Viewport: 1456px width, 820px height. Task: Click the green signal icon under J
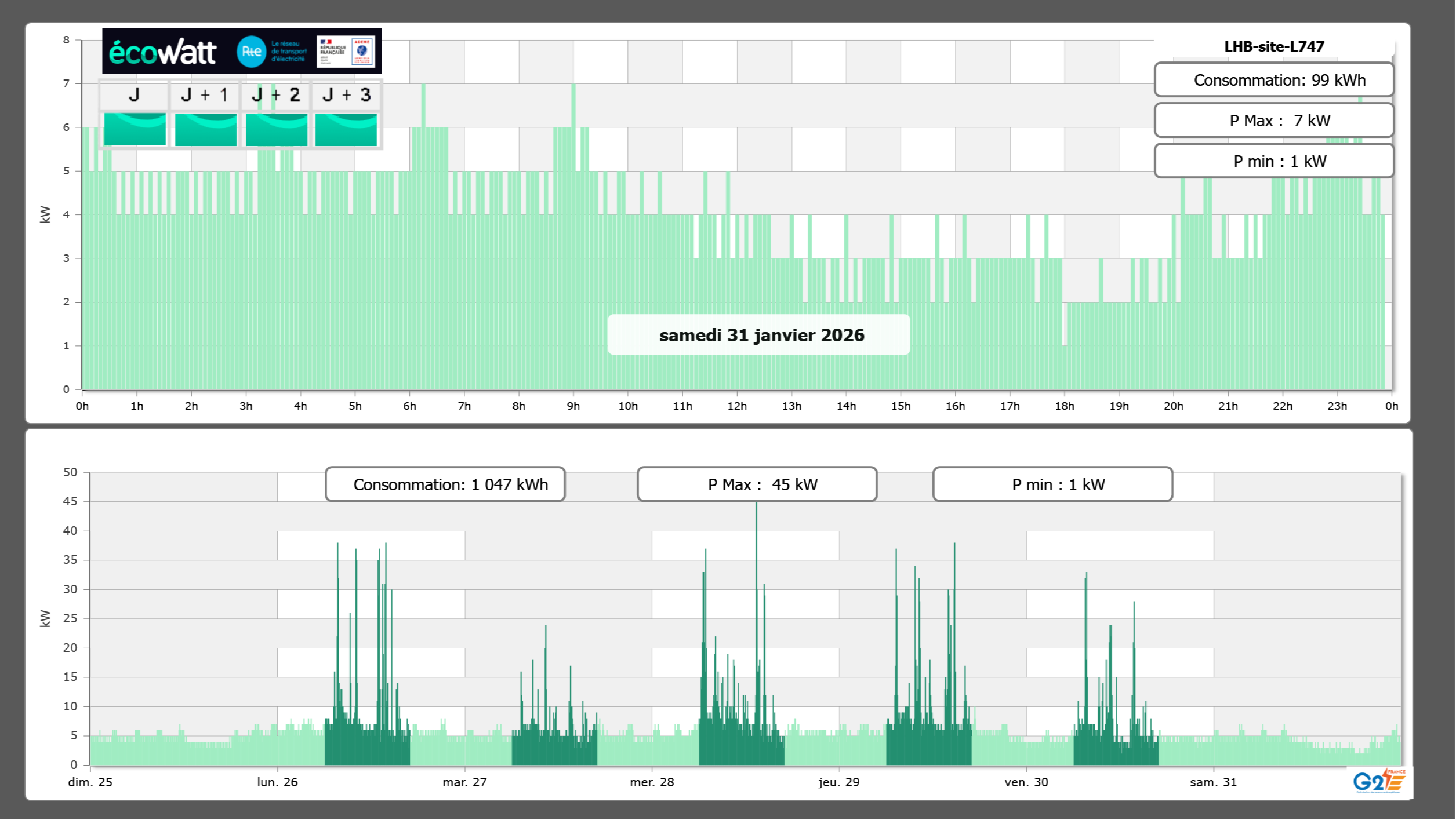(x=135, y=129)
